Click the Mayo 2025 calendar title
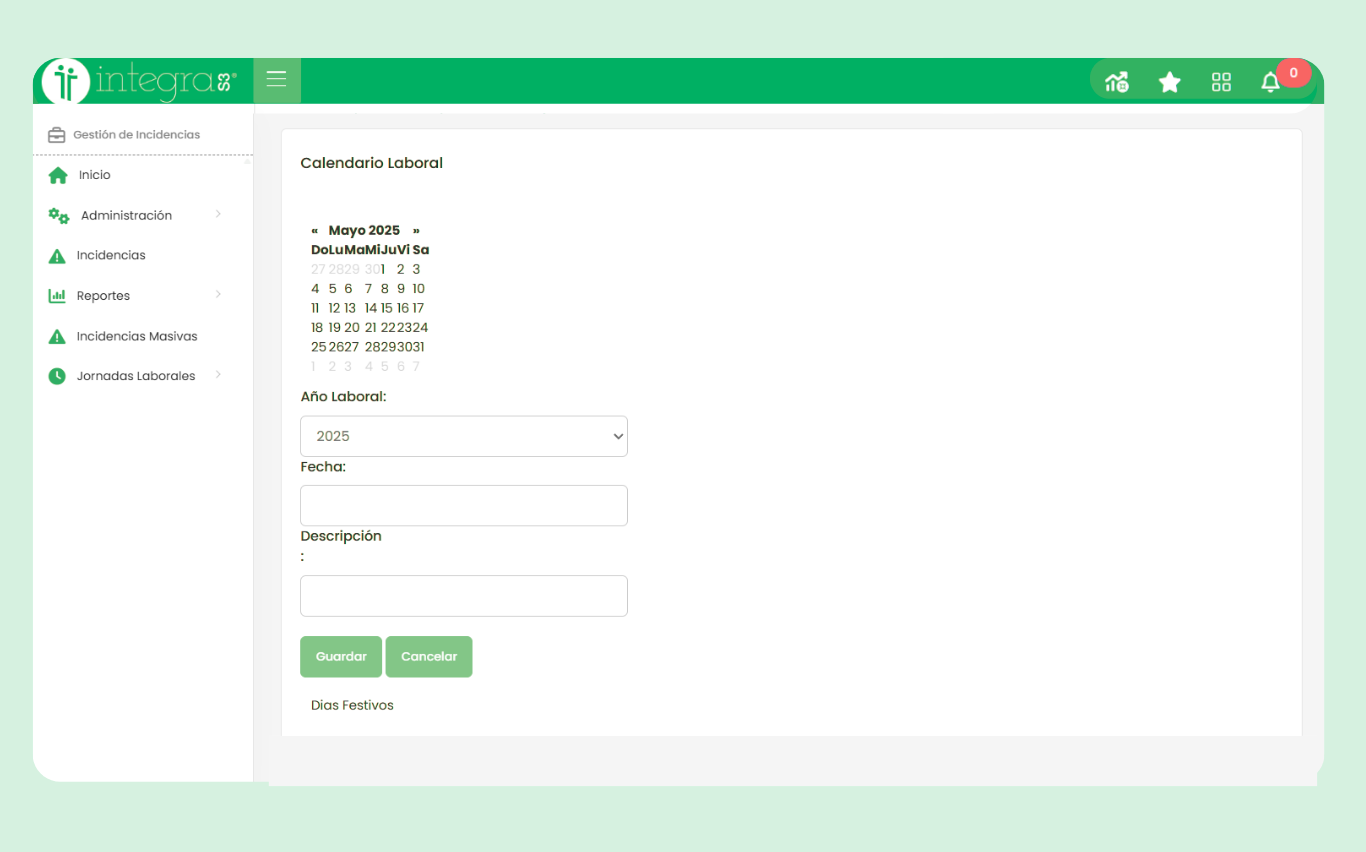Viewport: 1366px width, 852px height. [364, 230]
